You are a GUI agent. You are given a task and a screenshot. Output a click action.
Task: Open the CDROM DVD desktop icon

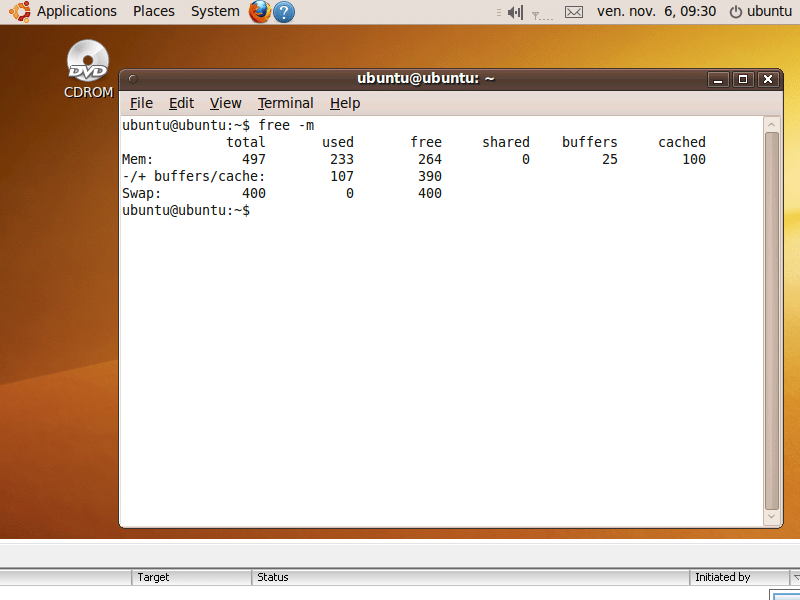click(88, 69)
